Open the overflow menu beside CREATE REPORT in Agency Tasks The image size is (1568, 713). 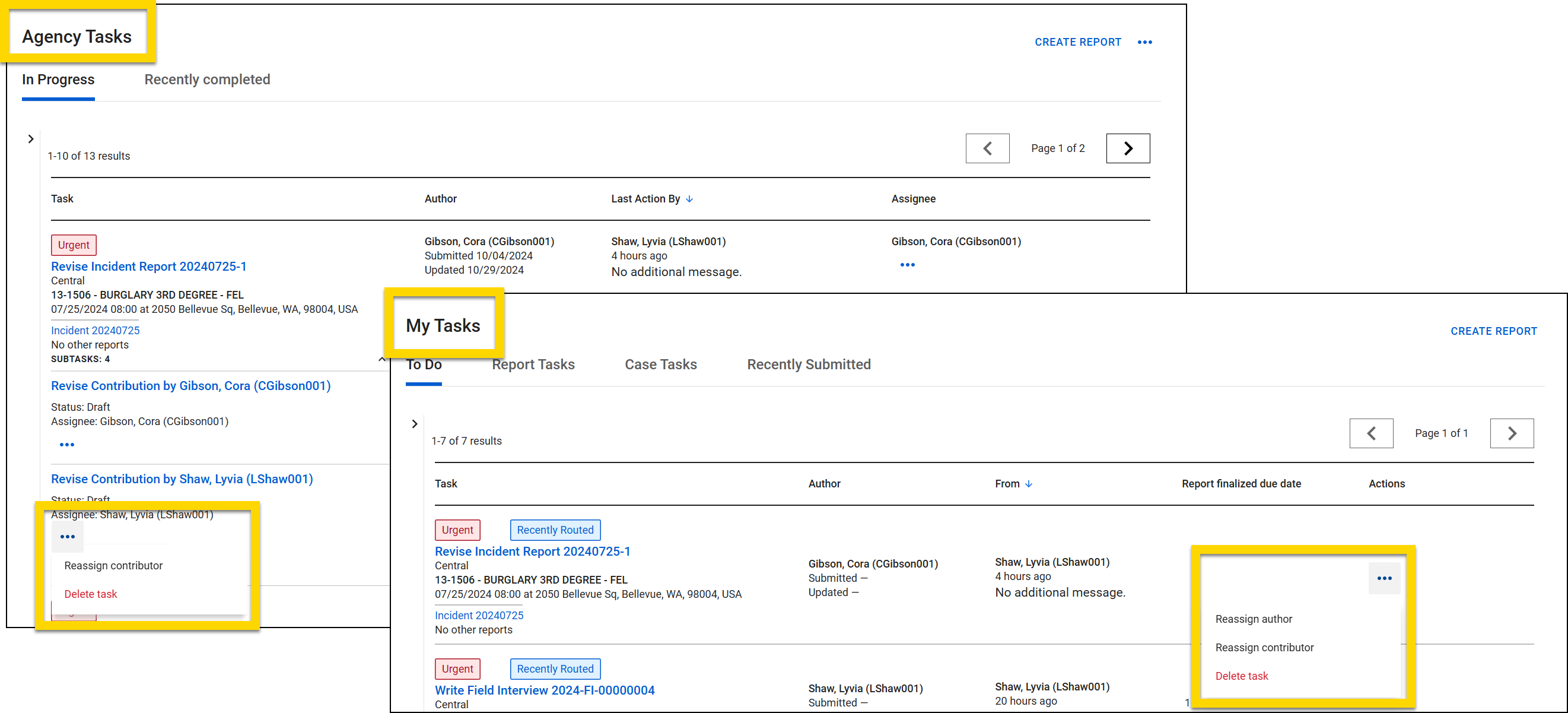point(1145,42)
